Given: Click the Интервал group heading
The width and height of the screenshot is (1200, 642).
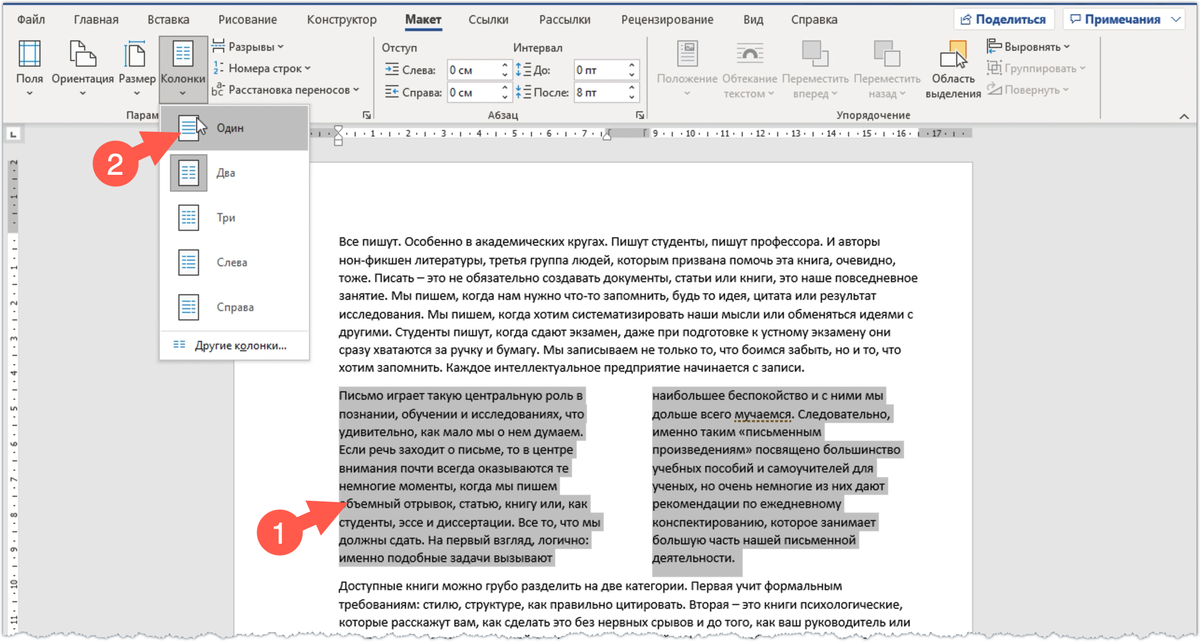Looking at the screenshot, I should coord(538,47).
